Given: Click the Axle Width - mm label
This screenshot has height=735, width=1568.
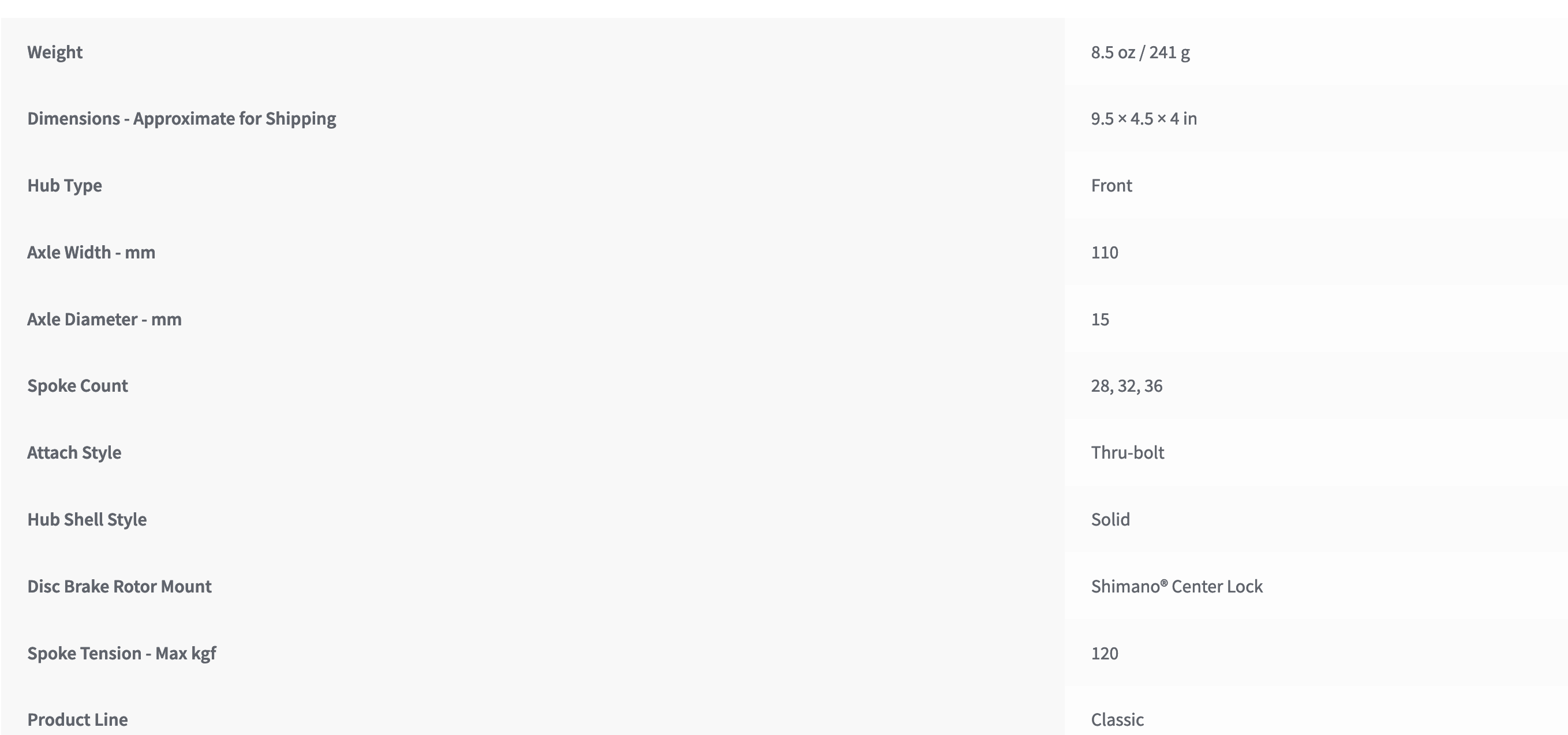Looking at the screenshot, I should pyautogui.click(x=91, y=253).
